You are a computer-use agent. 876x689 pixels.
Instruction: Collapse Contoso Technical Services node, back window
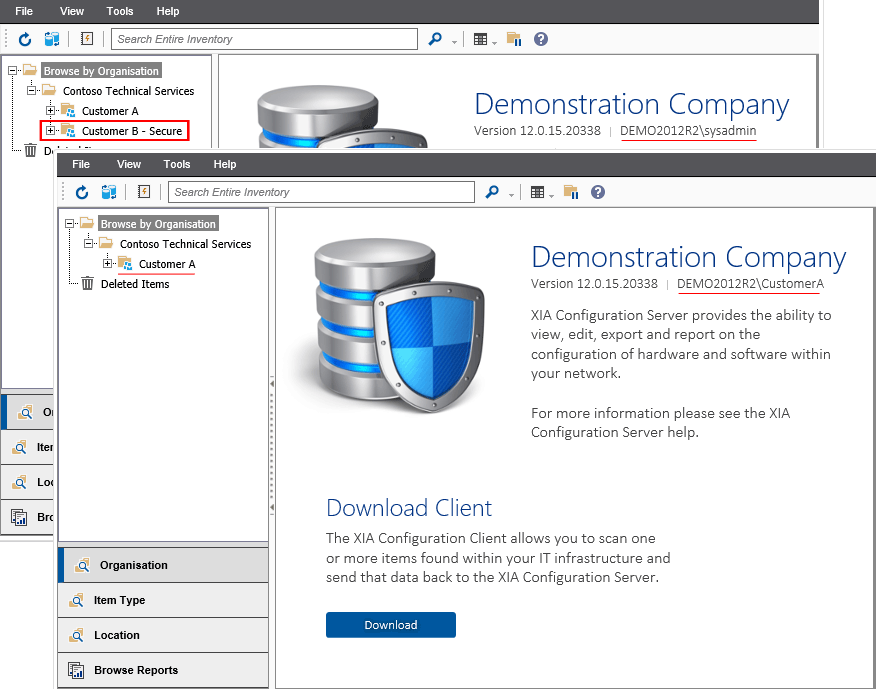click(x=31, y=90)
